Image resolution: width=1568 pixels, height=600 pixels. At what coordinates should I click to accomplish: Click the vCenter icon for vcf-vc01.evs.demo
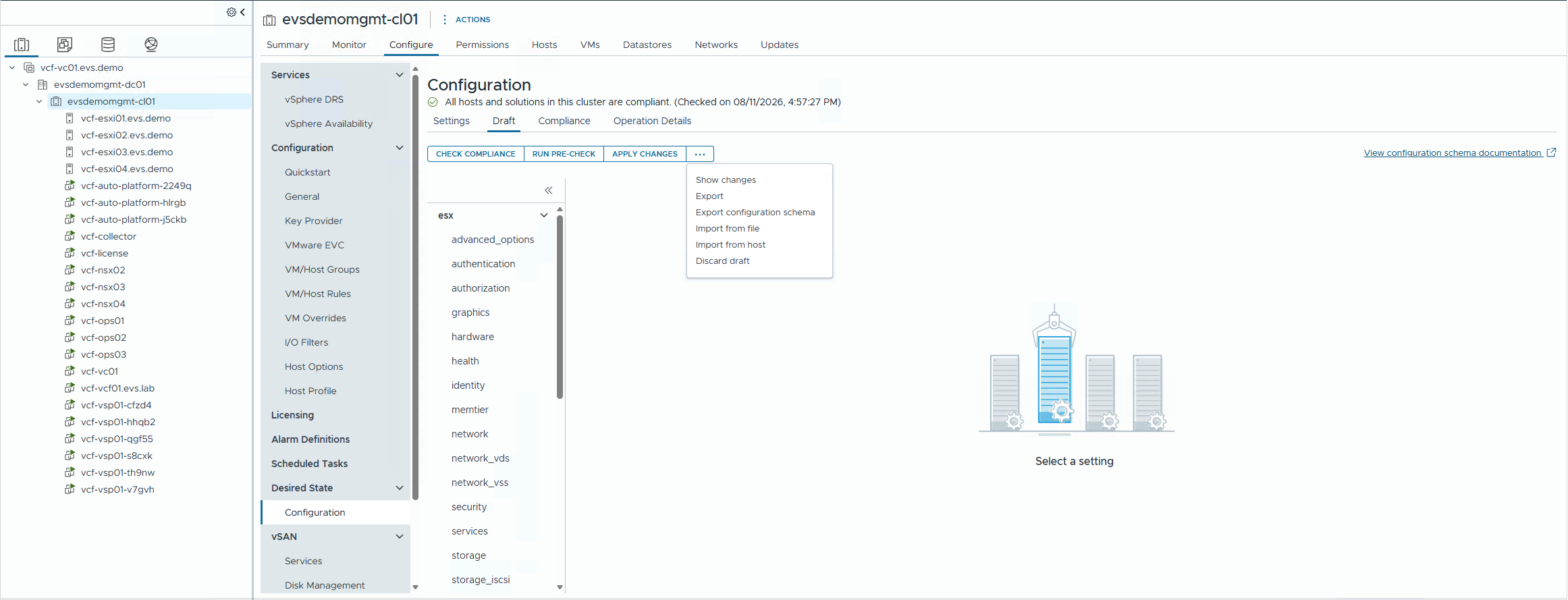29,67
